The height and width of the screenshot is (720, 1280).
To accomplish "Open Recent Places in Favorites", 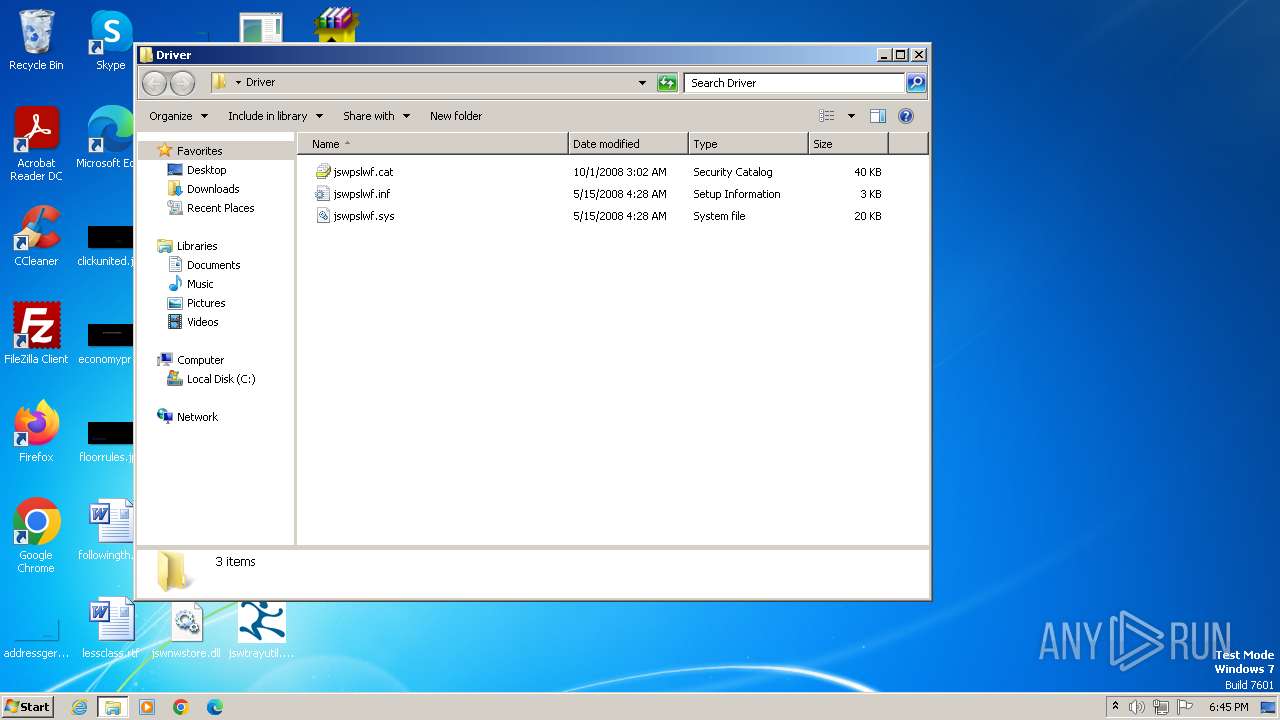I will click(x=220, y=208).
